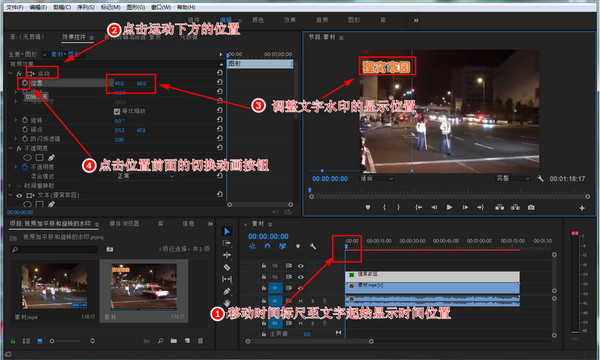Collapse the 不透明度 opacity effect group
Image resolution: width=600 pixels, height=360 pixels.
(11, 148)
